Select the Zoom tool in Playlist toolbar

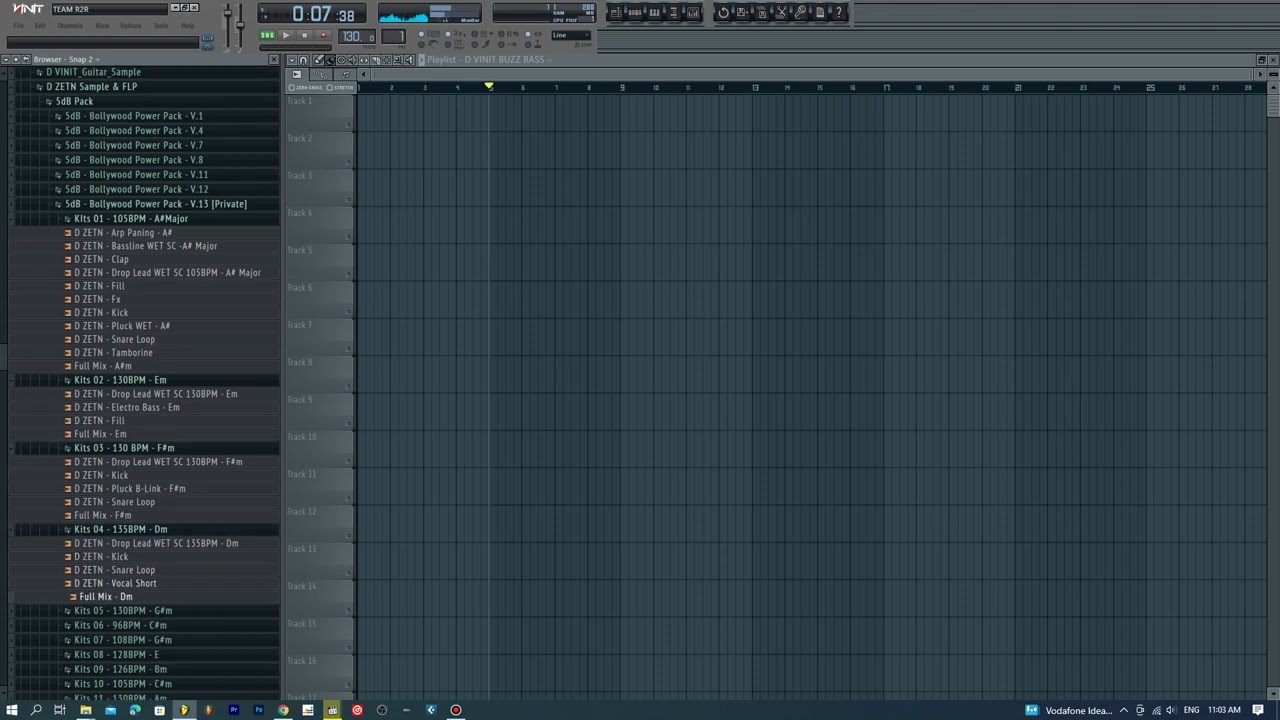coord(397,60)
